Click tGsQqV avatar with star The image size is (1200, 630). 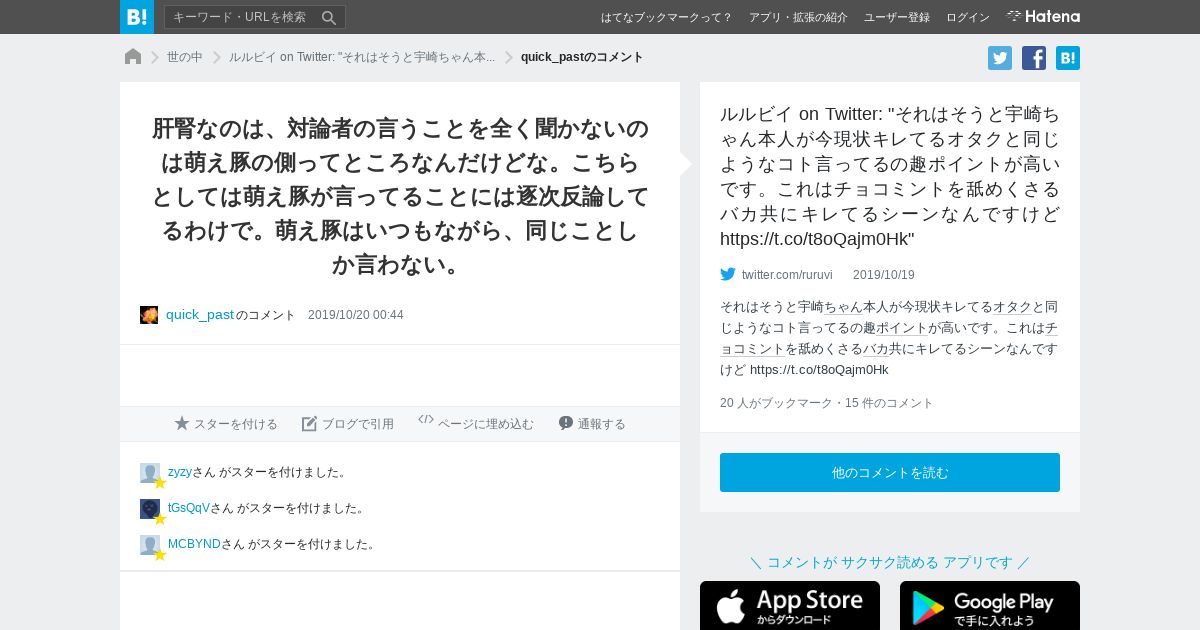151,510
